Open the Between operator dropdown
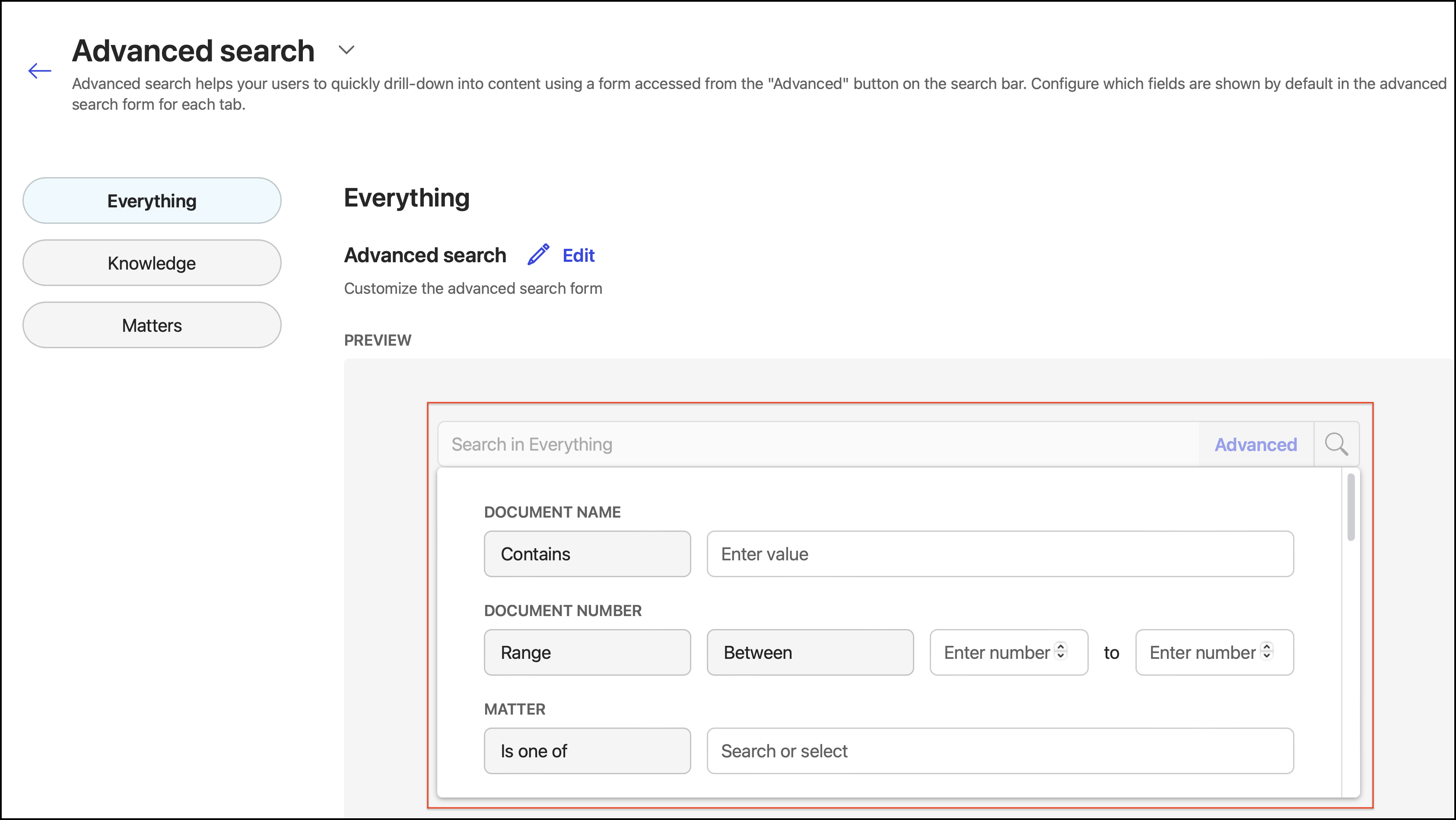Image resolution: width=1456 pixels, height=820 pixels. point(810,652)
